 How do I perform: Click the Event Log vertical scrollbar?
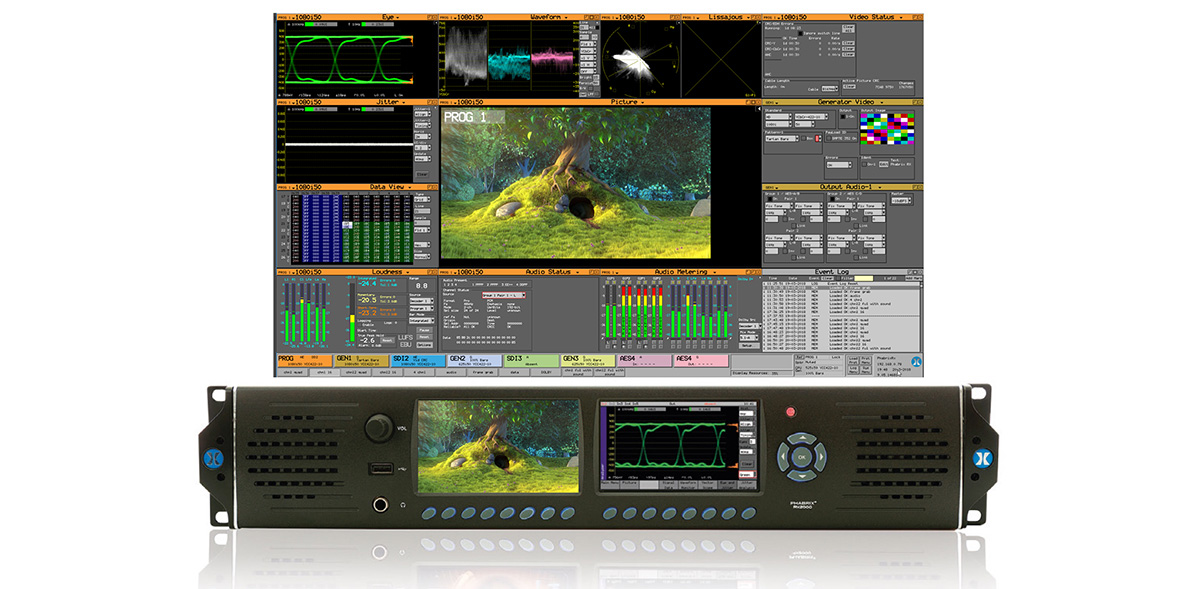919,315
